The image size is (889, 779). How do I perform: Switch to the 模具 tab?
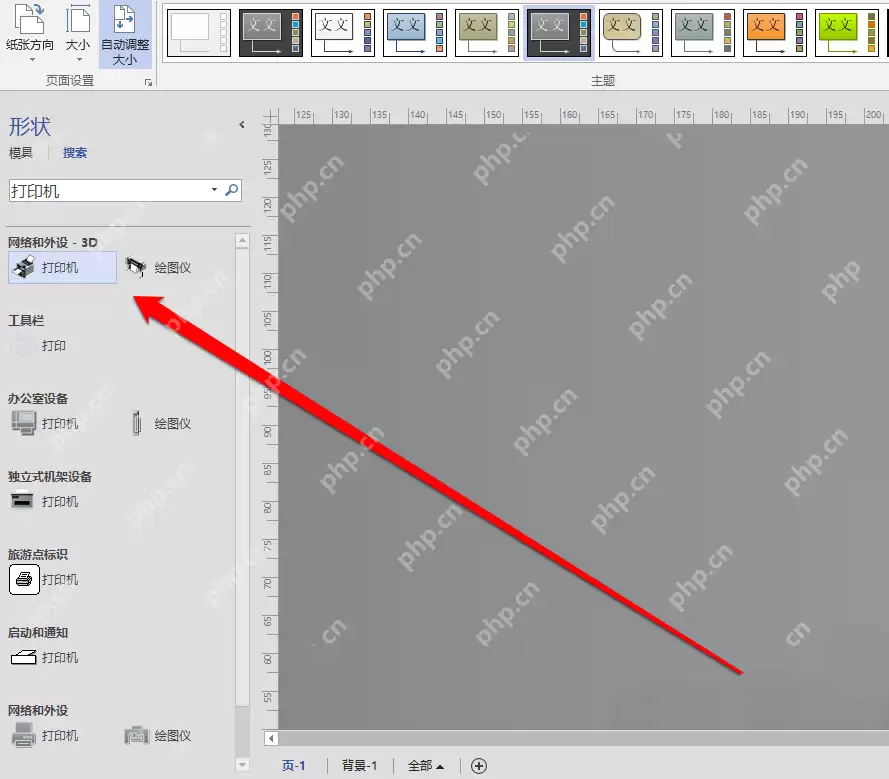tap(23, 152)
